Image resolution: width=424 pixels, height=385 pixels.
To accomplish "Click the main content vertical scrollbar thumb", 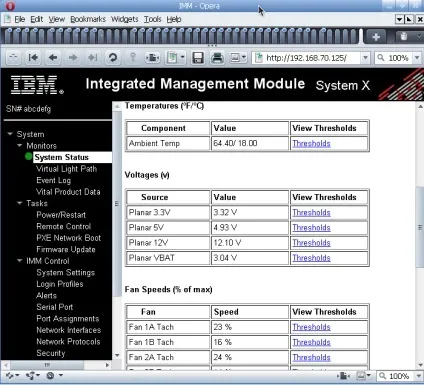I will (420, 227).
